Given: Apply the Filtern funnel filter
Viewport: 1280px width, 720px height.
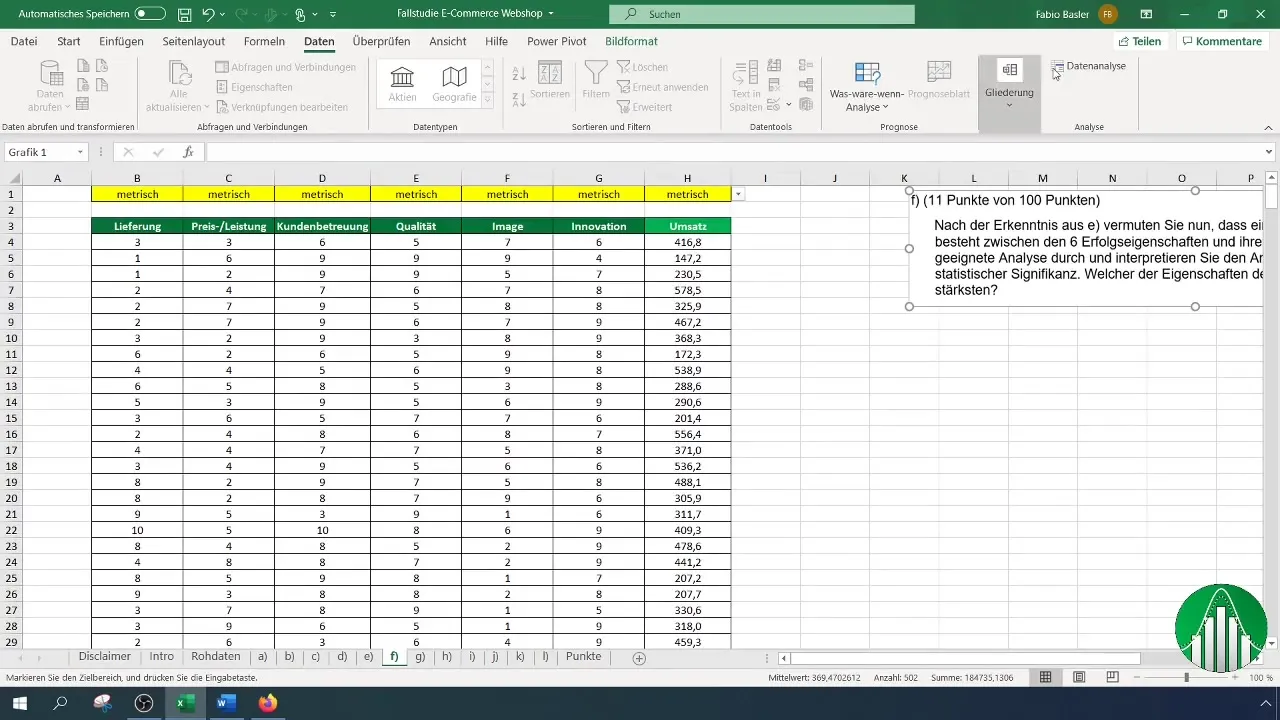Looking at the screenshot, I should (x=596, y=80).
